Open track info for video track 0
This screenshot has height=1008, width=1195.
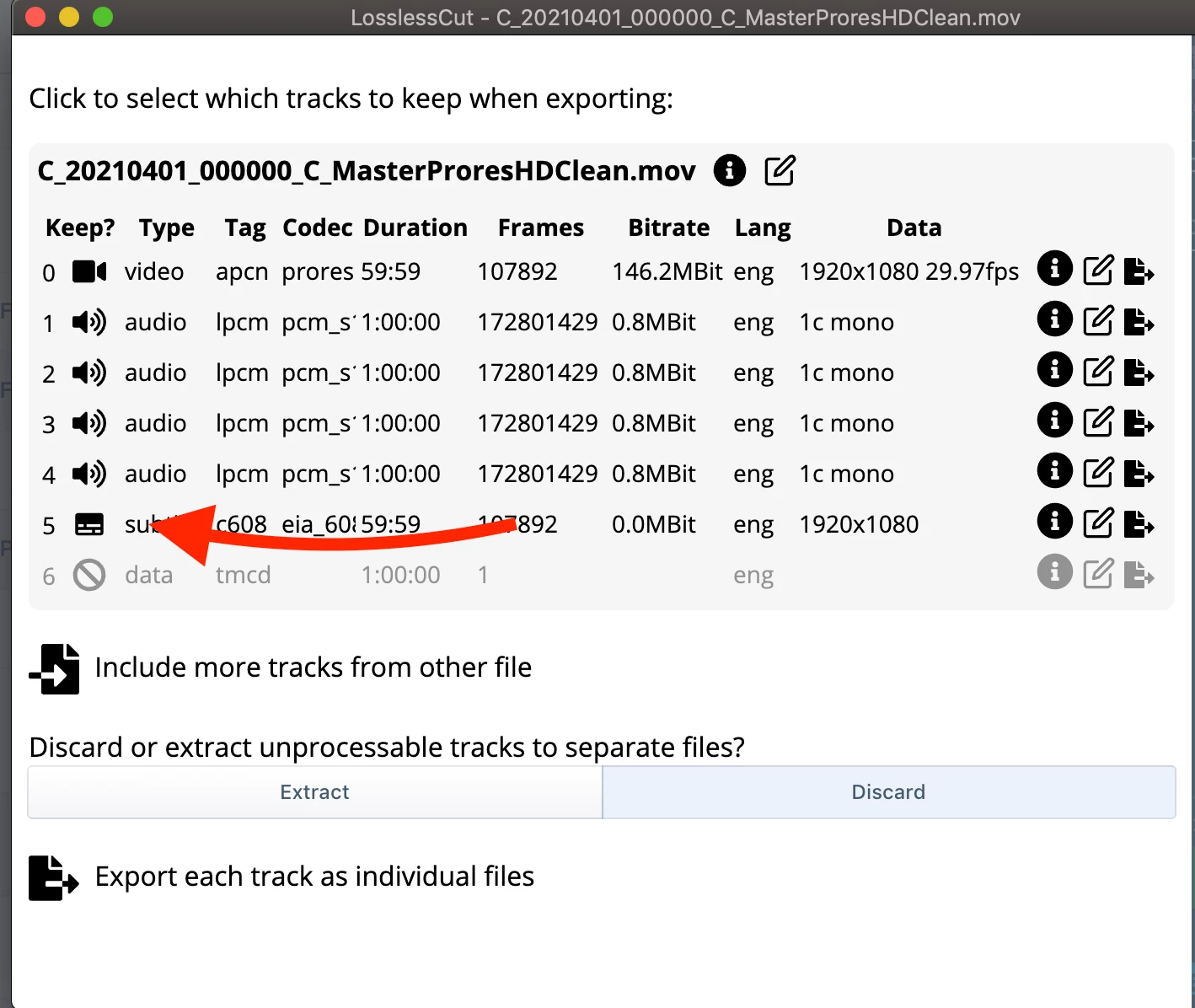tap(1054, 269)
